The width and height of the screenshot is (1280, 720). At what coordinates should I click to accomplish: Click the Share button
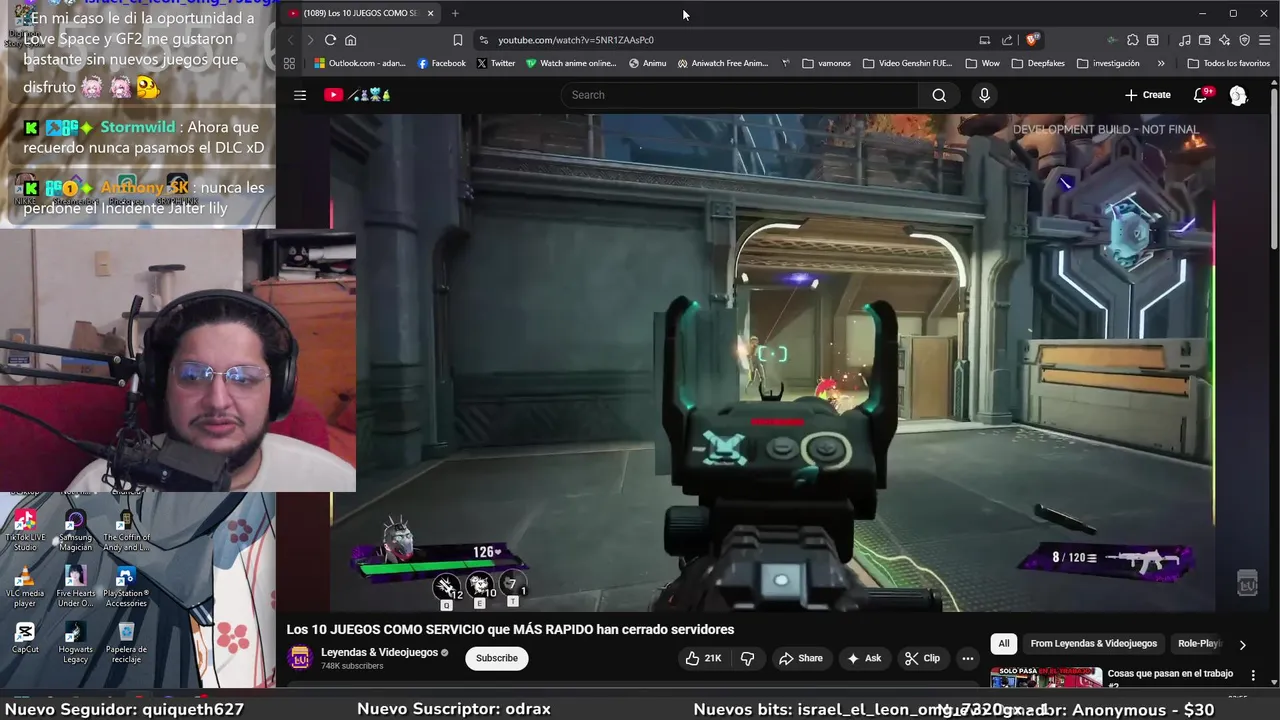pos(801,658)
